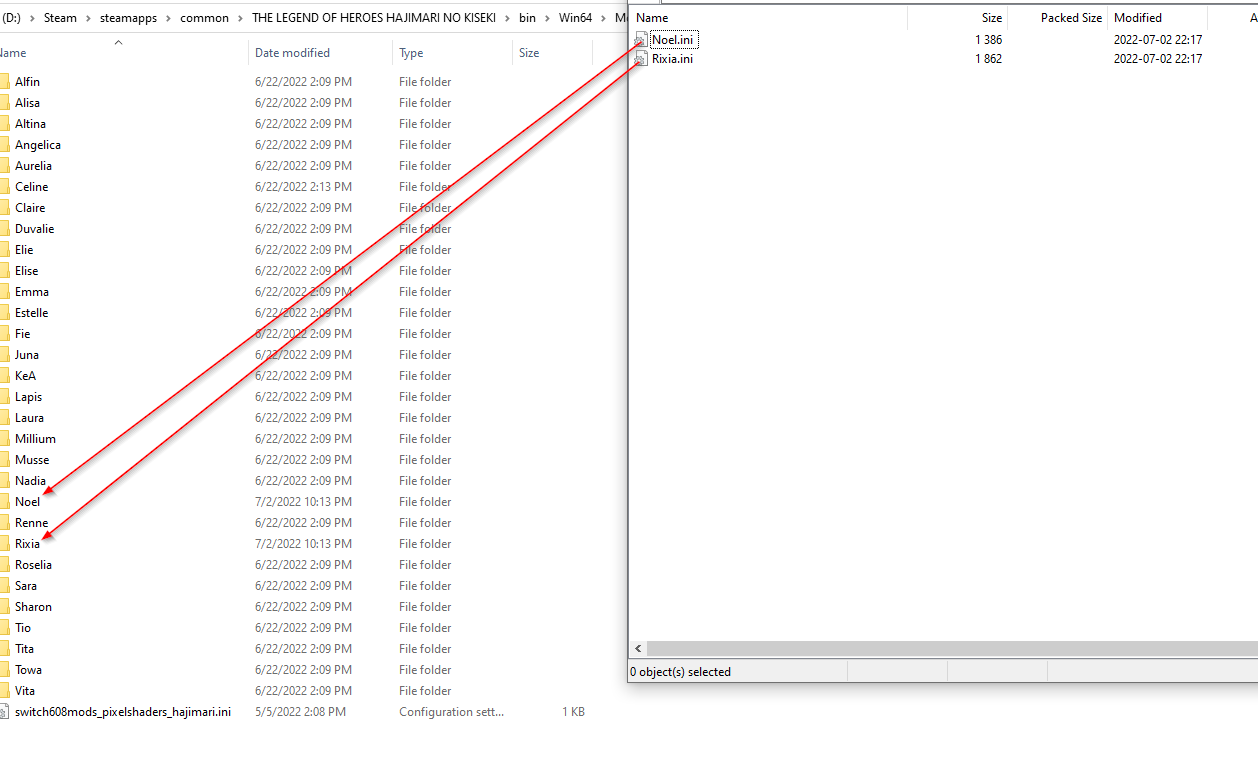Select the Rixia.ini file icon in the archive window

641,59
